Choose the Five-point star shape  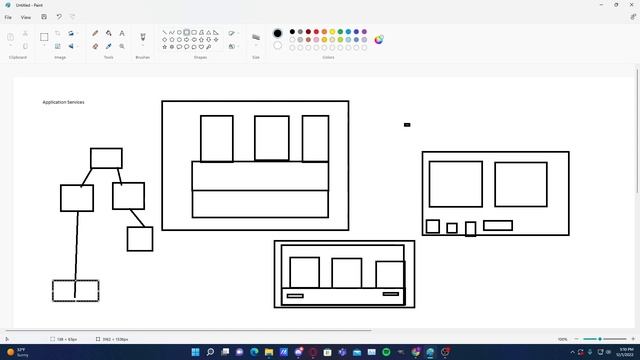point(164,47)
